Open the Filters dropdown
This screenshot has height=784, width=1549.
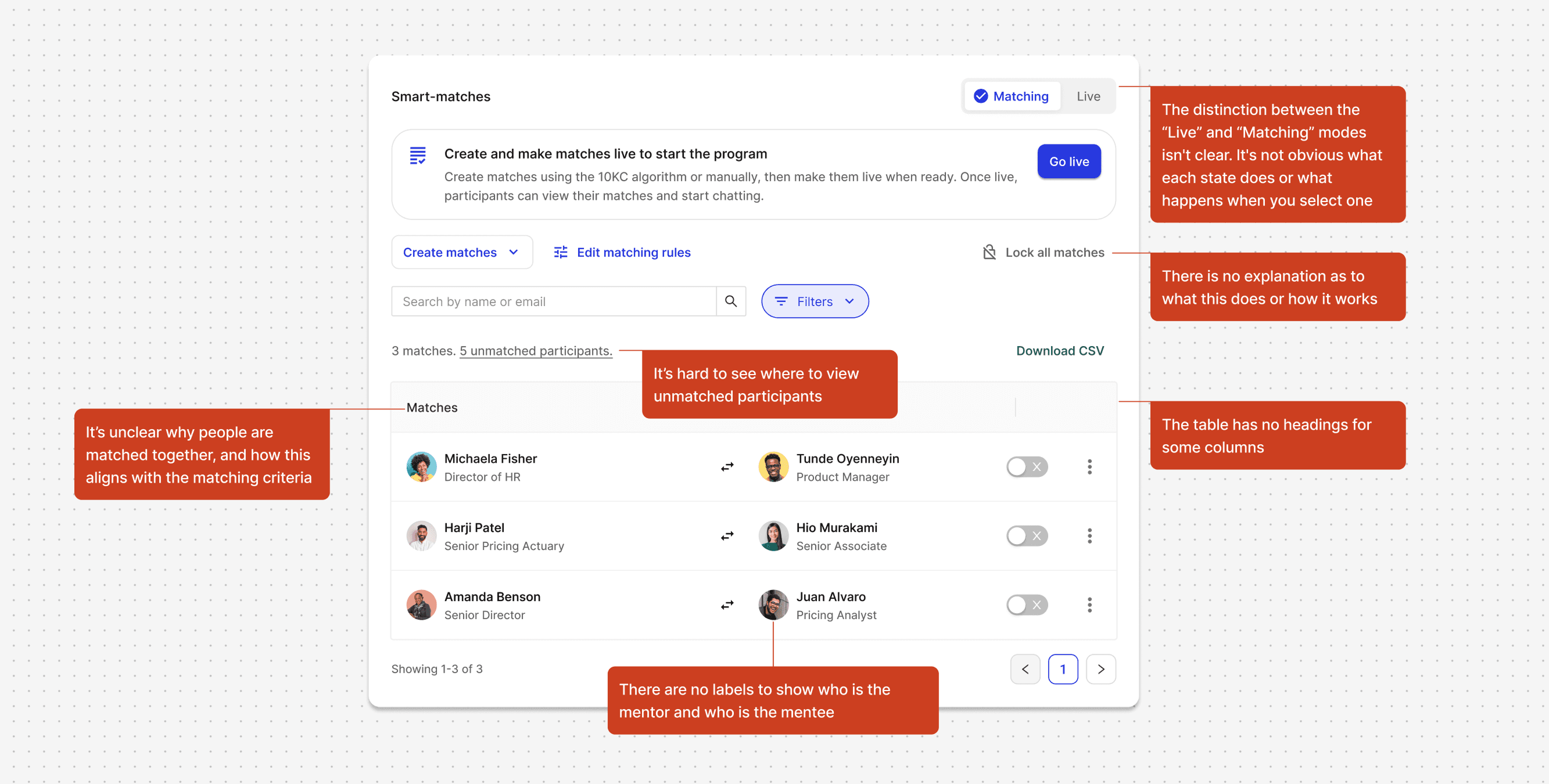(814, 301)
